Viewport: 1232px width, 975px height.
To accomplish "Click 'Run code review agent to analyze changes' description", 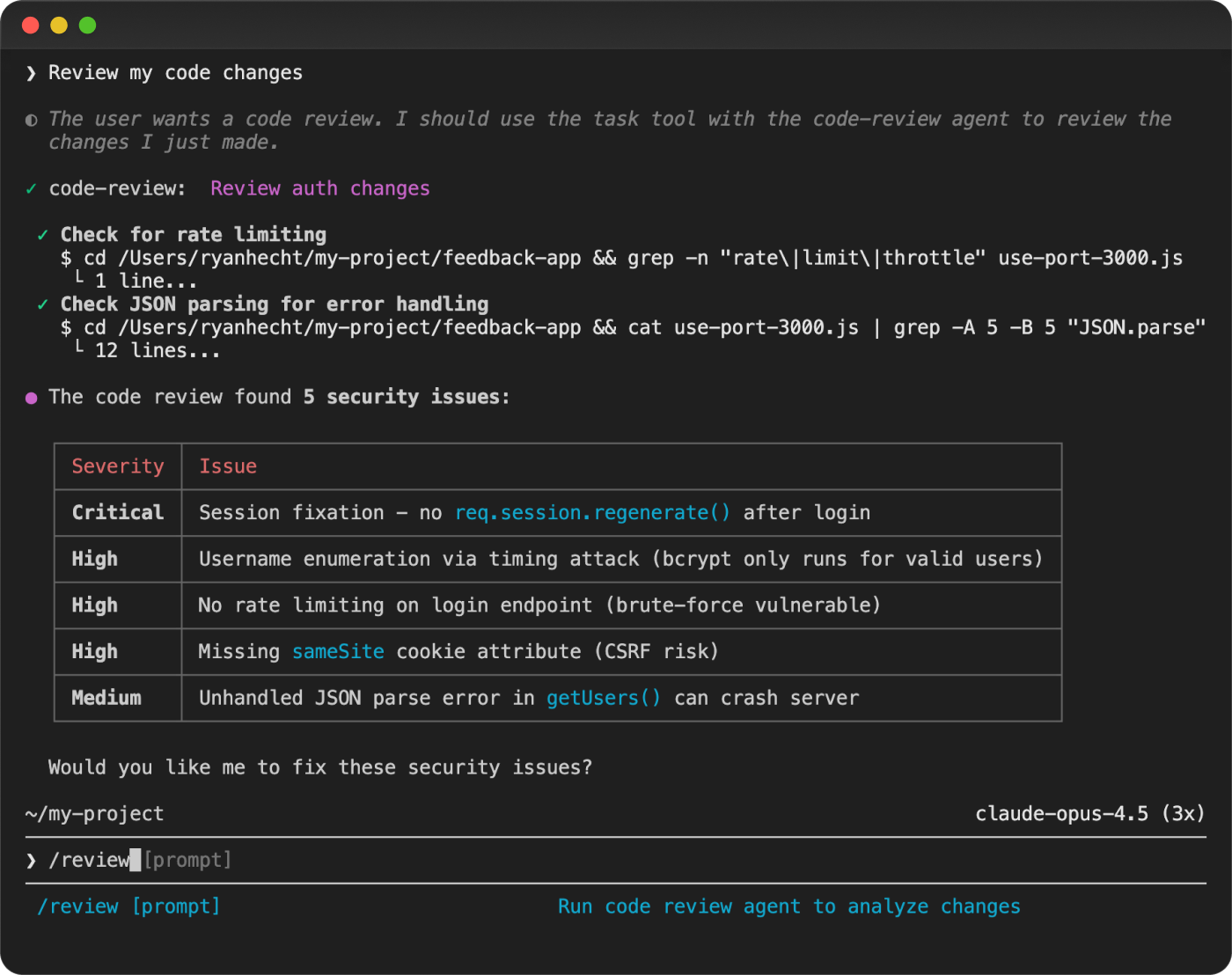I will point(788,906).
